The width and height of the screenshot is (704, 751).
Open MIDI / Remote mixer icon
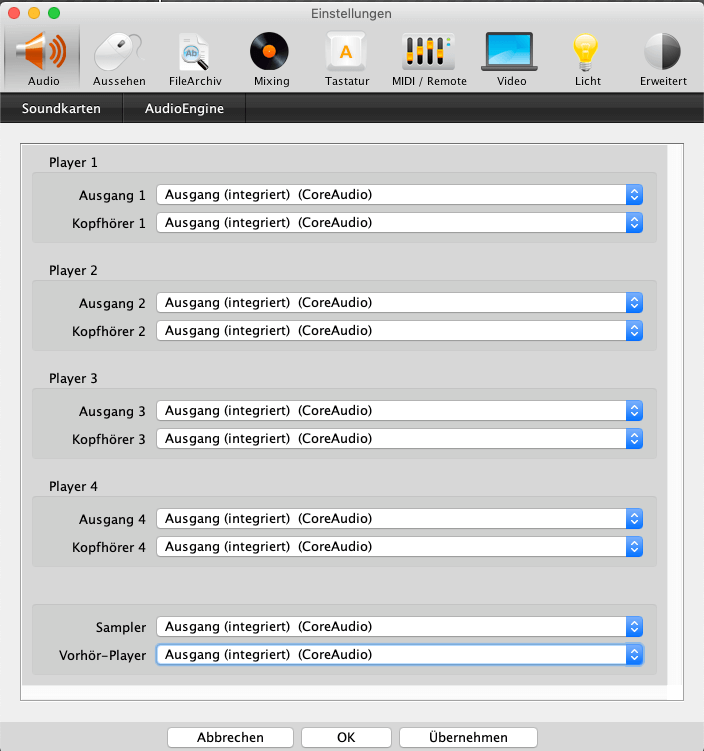[x=426, y=52]
